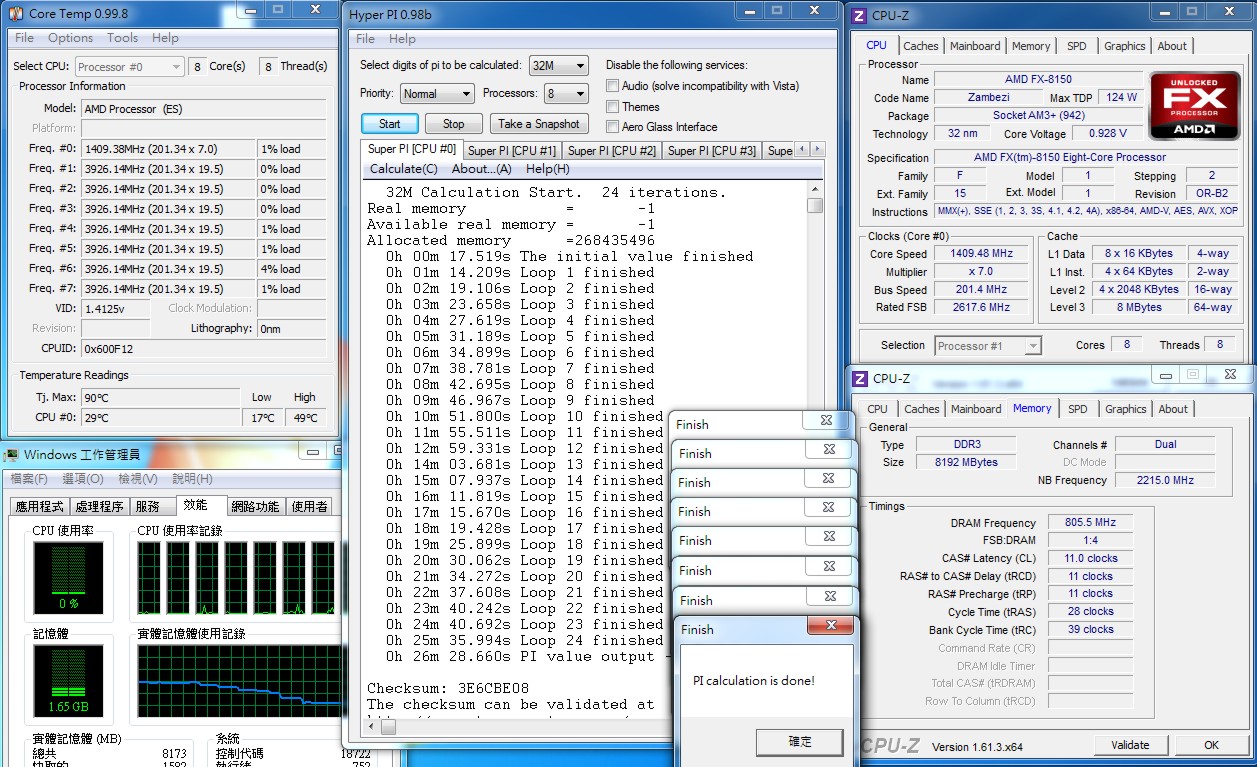Open the 檔案(F) menu in Task Manager
The width and height of the screenshot is (1257, 767).
click(29, 479)
